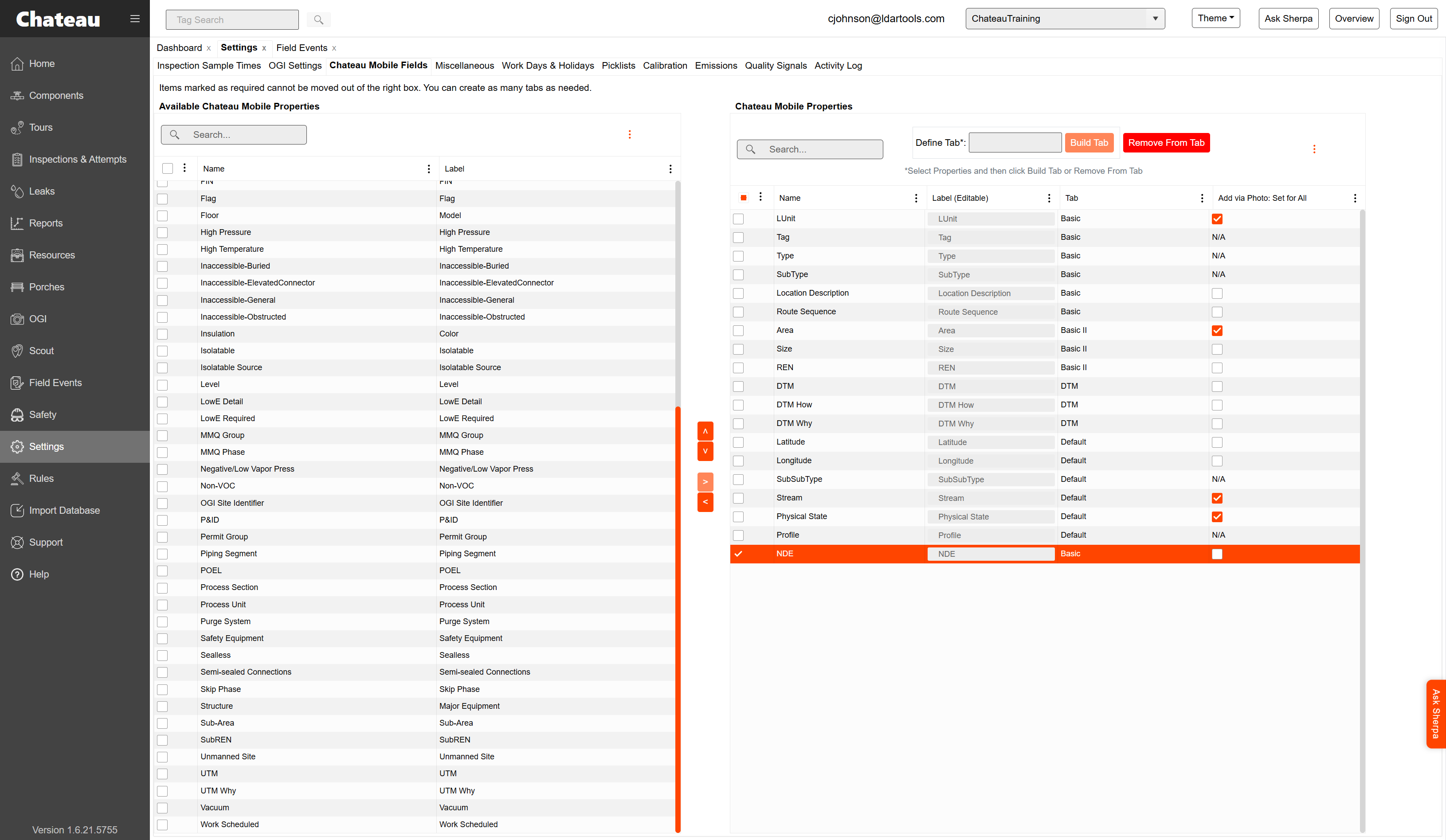The width and height of the screenshot is (1446, 840).
Task: Switch to the Picklists tab
Action: pyautogui.click(x=619, y=66)
